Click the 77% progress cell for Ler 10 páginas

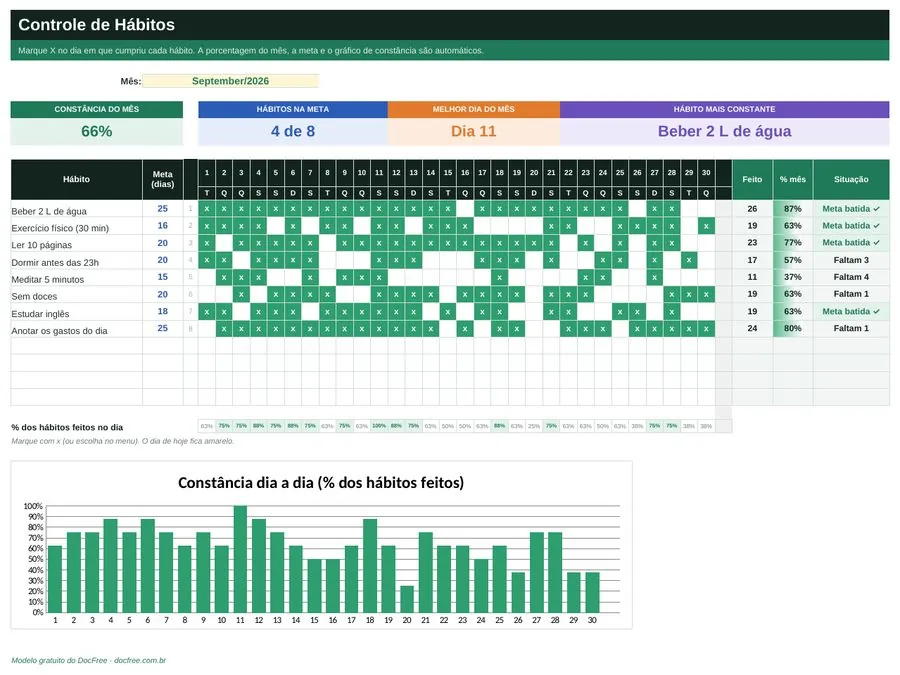(793, 243)
